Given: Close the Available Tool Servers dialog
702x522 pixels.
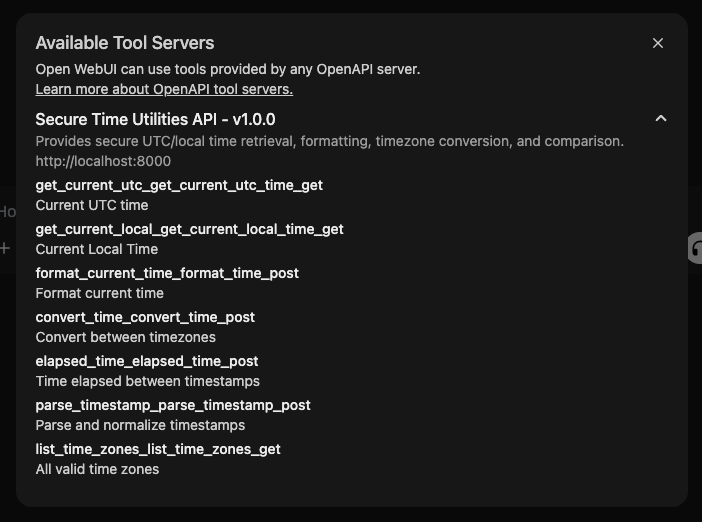Looking at the screenshot, I should (x=658, y=43).
